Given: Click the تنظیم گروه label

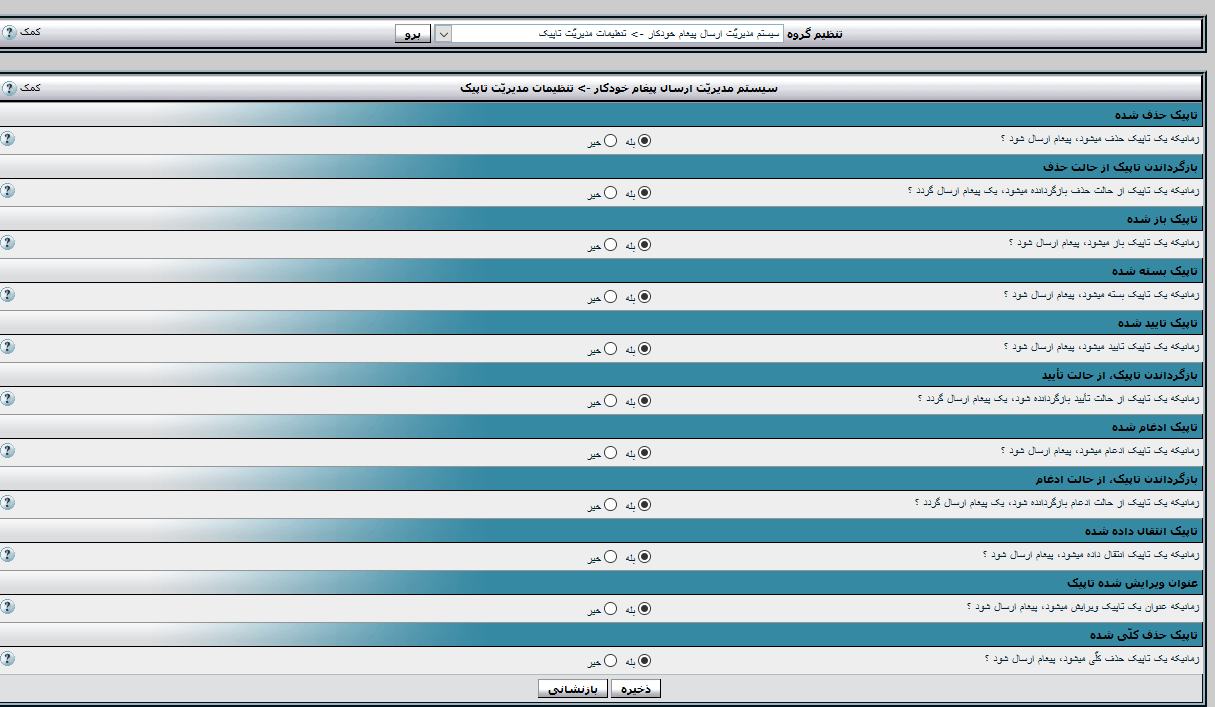Looking at the screenshot, I should (815, 34).
